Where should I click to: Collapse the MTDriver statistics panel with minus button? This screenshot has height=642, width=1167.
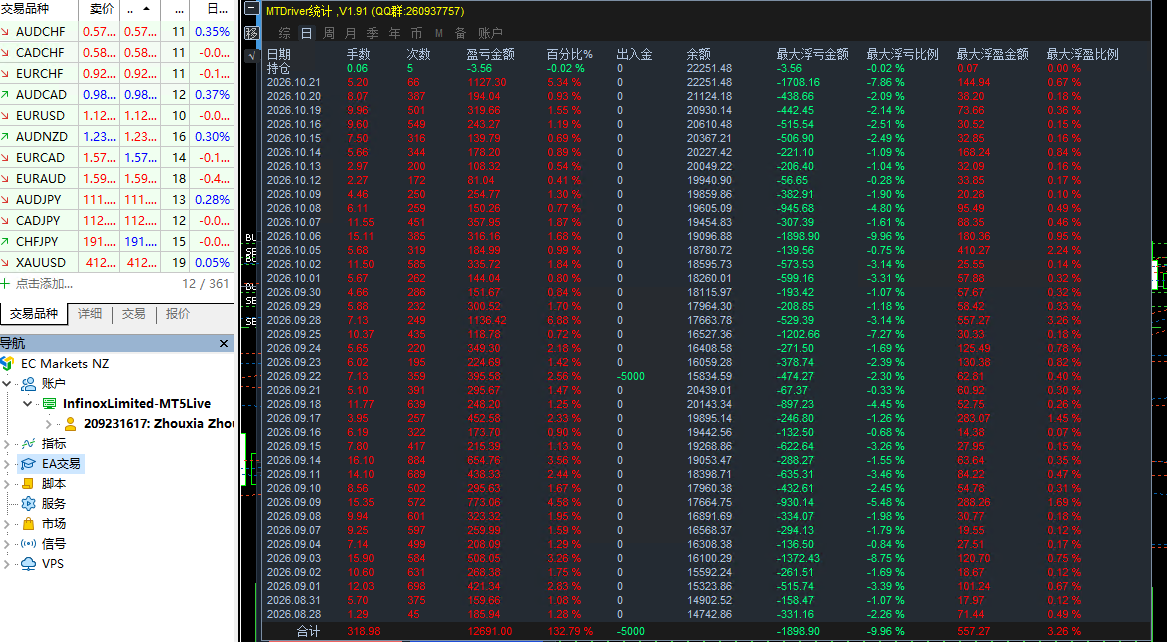252,10
